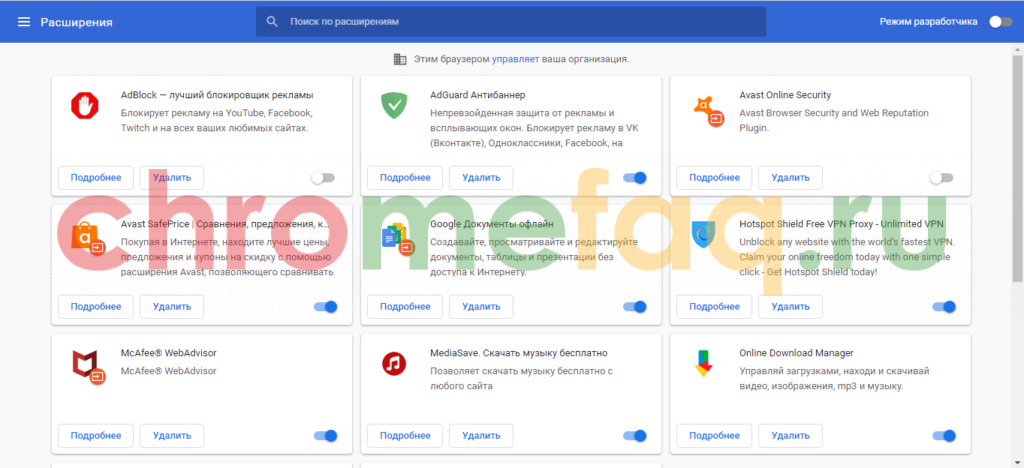Image resolution: width=1024 pixels, height=468 pixels.
Task: Remove the Online Download Manager extension
Action: pyautogui.click(x=790, y=436)
